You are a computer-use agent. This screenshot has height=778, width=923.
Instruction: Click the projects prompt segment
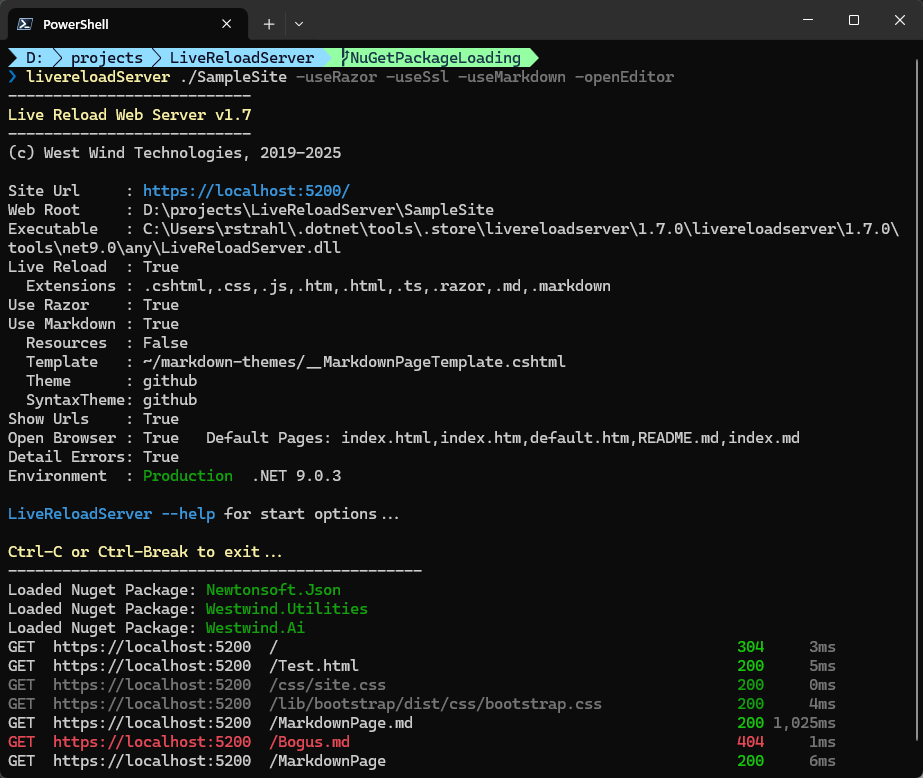107,58
